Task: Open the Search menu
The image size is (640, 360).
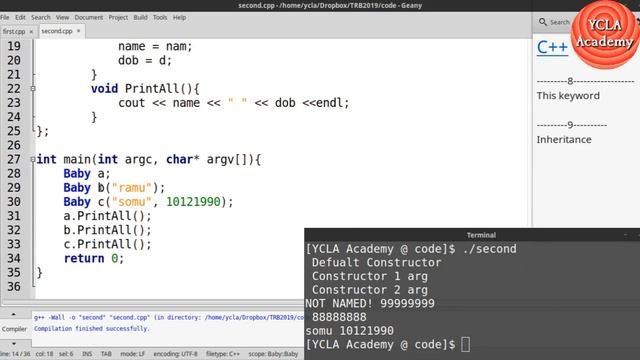Action: coord(41,18)
